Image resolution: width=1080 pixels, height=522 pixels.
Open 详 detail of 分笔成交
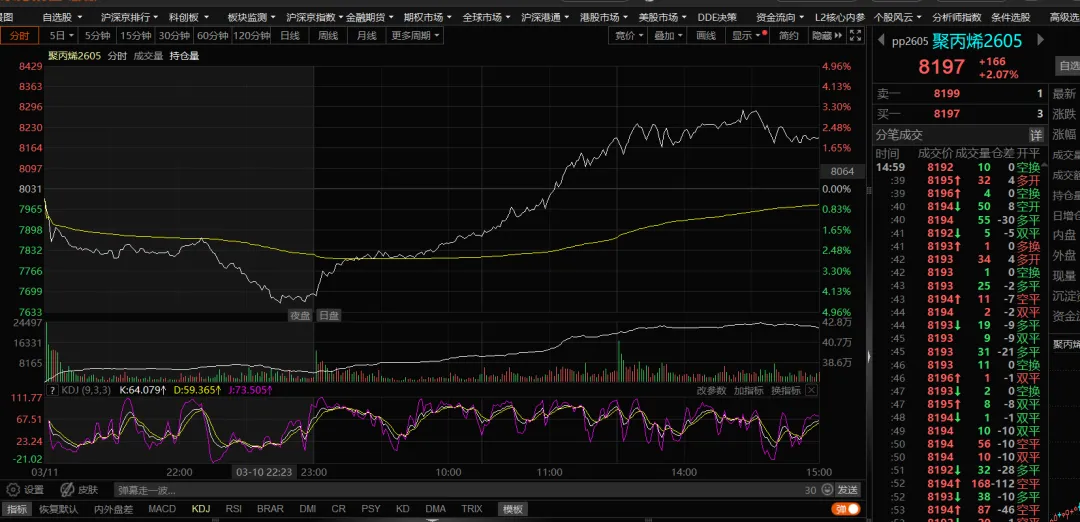click(1035, 134)
